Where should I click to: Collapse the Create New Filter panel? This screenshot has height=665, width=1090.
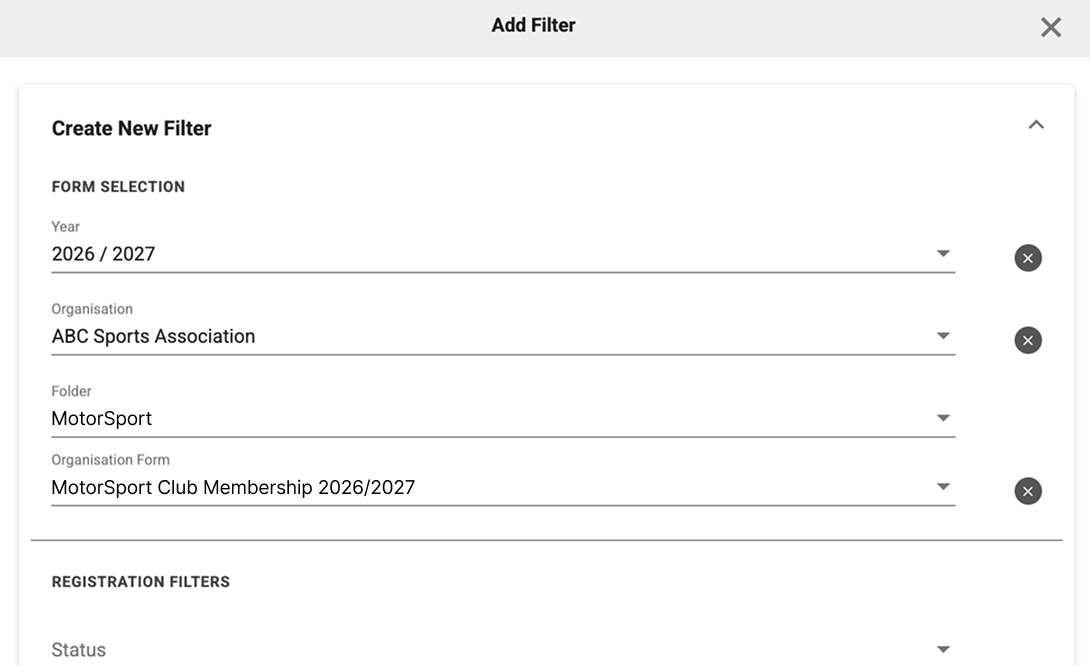pyautogui.click(x=1036, y=125)
